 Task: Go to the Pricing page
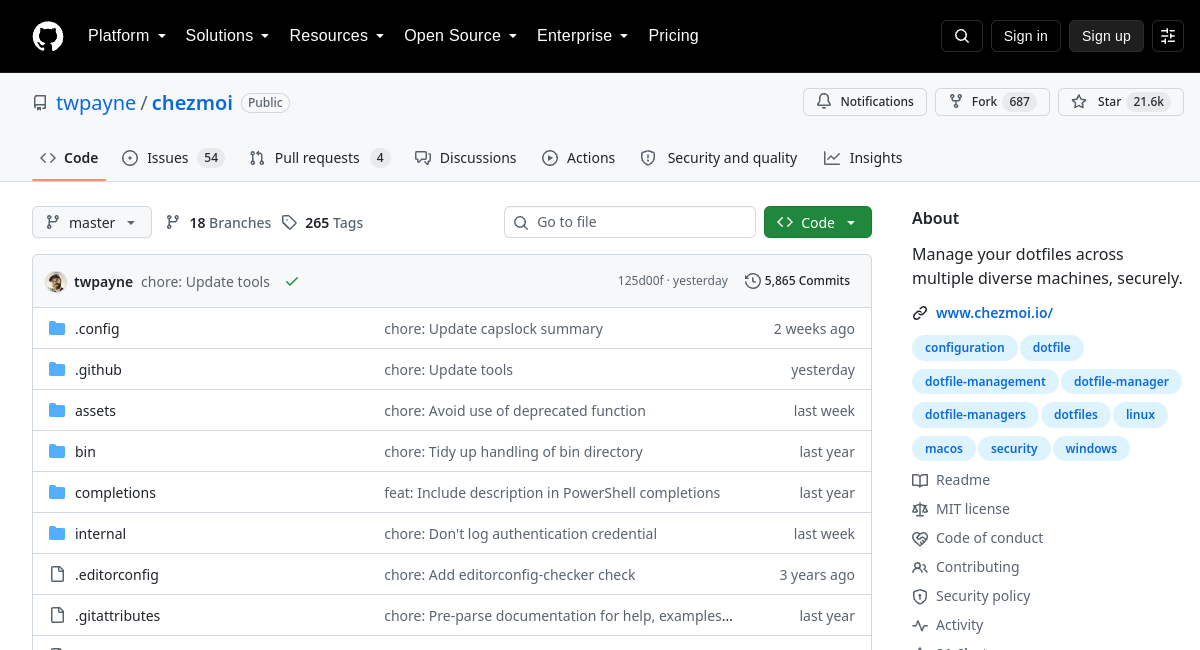[x=674, y=36]
